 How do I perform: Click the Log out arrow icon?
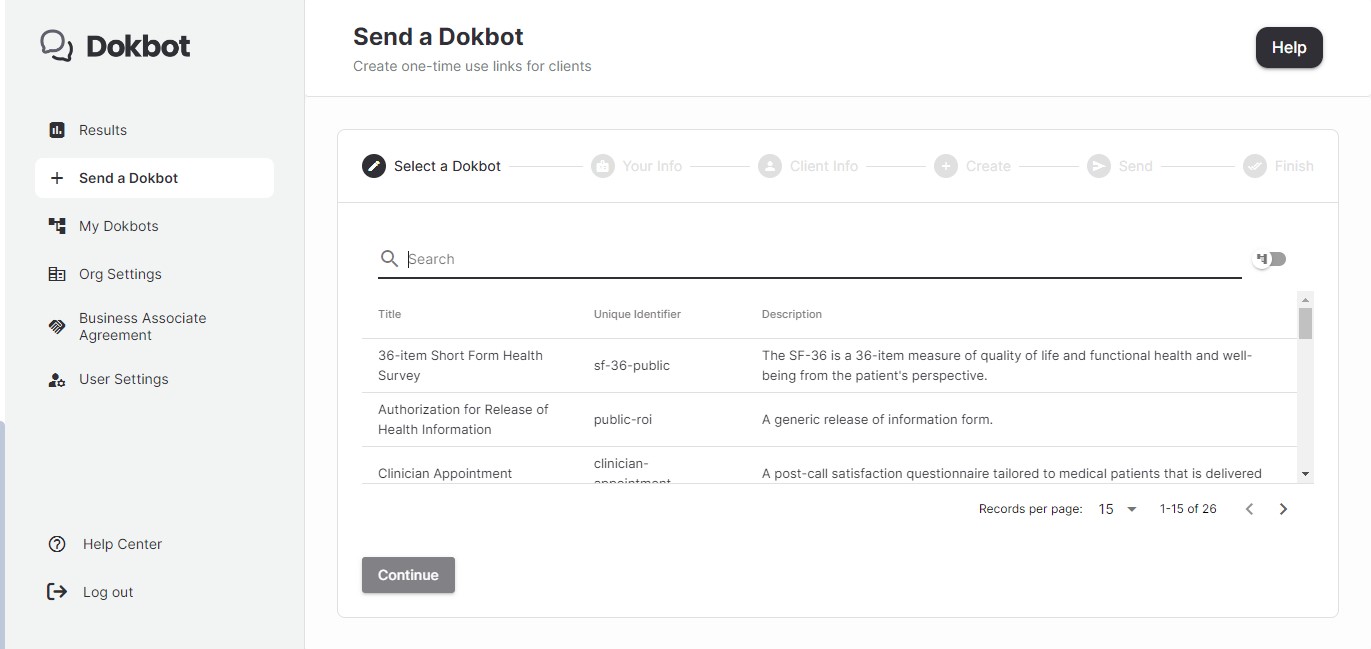[57, 592]
